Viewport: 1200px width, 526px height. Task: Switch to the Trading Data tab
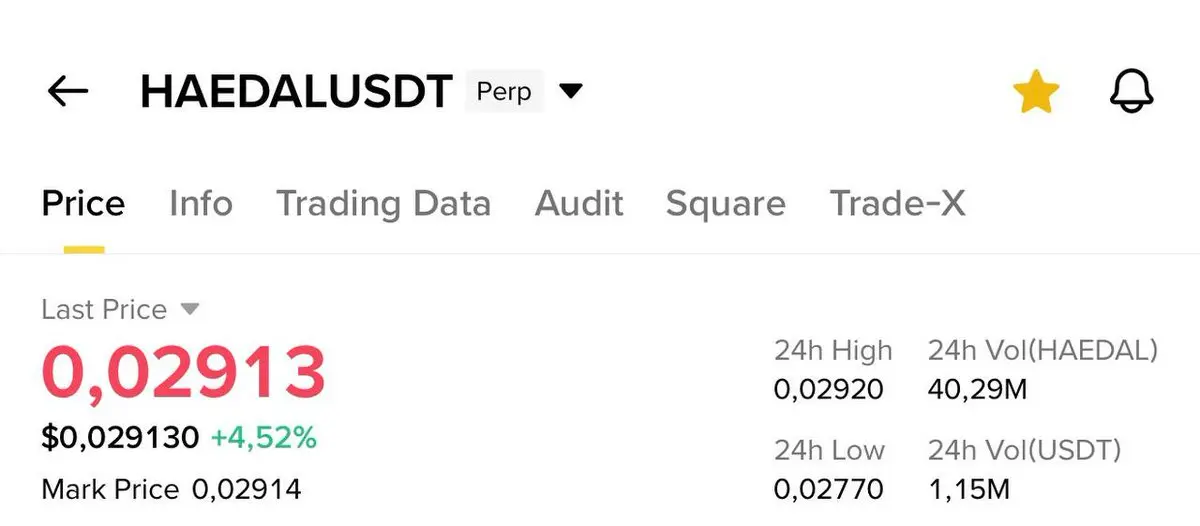click(383, 204)
